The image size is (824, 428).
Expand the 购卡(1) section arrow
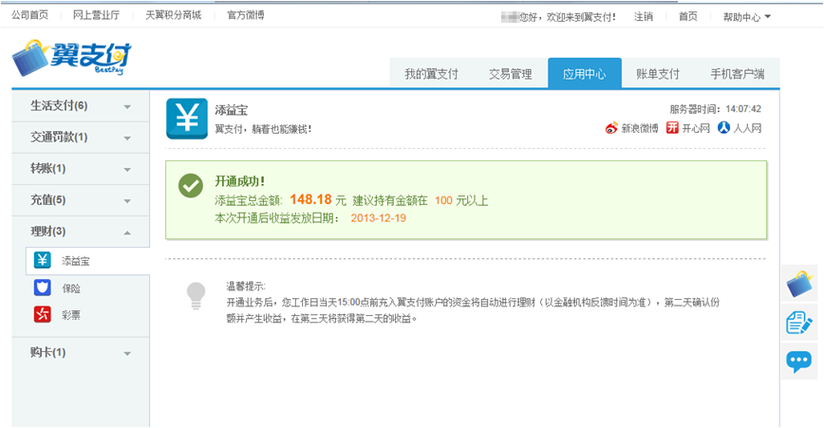(x=127, y=354)
